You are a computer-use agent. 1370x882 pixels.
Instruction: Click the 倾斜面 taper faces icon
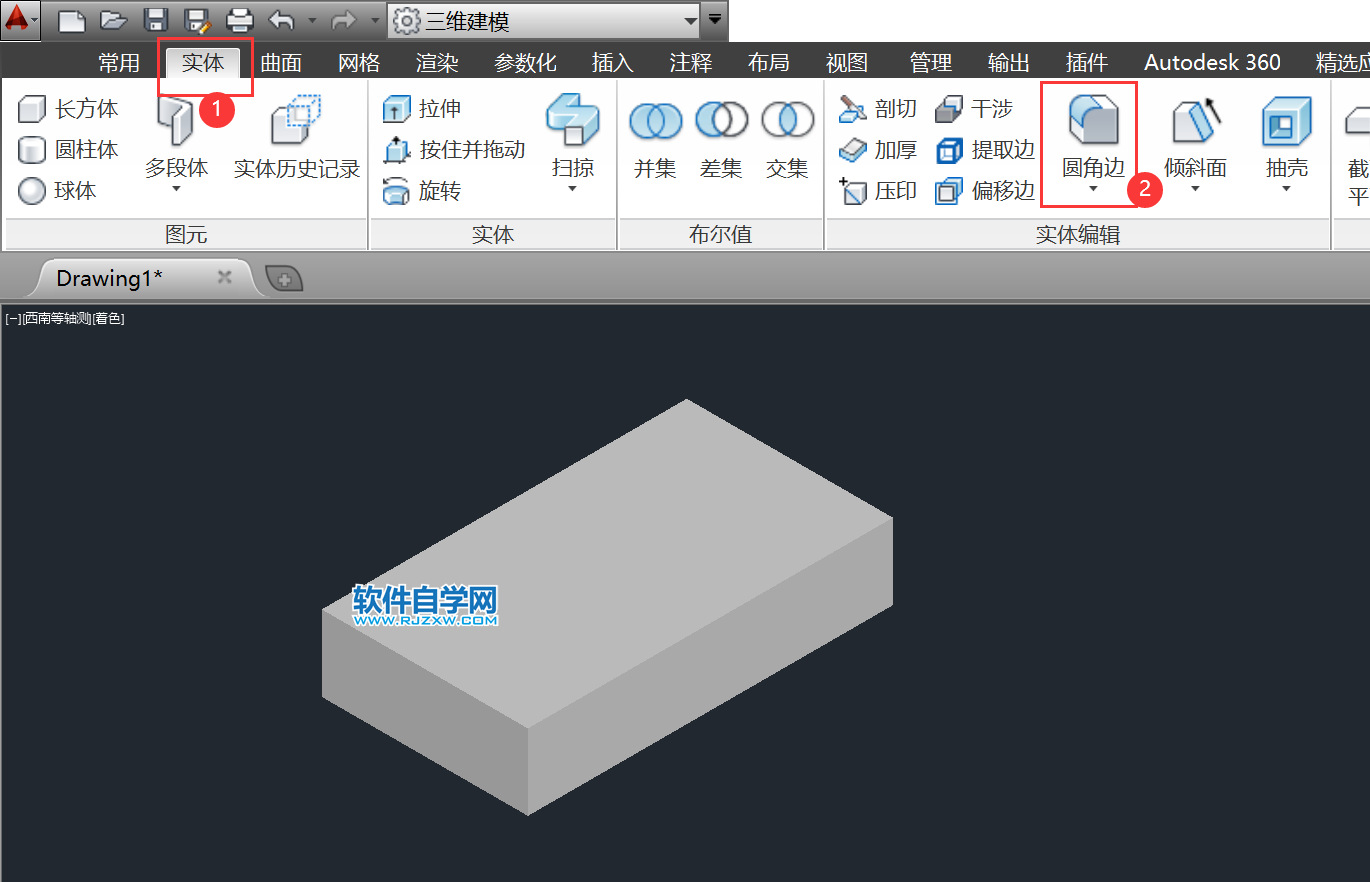1195,121
